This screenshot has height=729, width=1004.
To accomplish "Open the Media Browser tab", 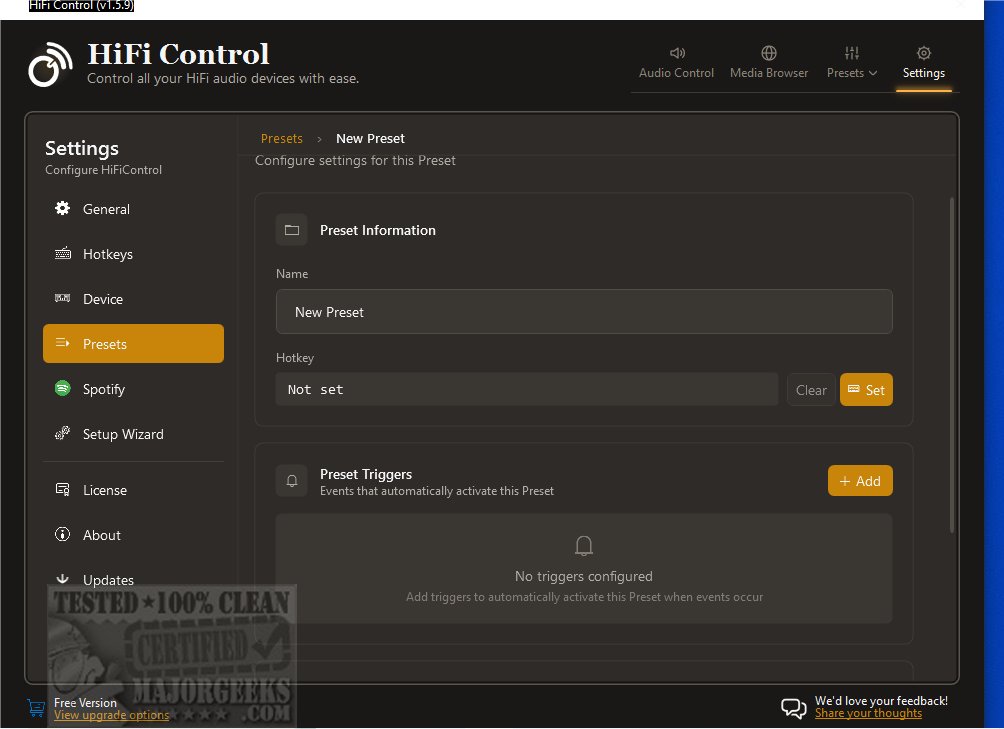I will pyautogui.click(x=769, y=63).
